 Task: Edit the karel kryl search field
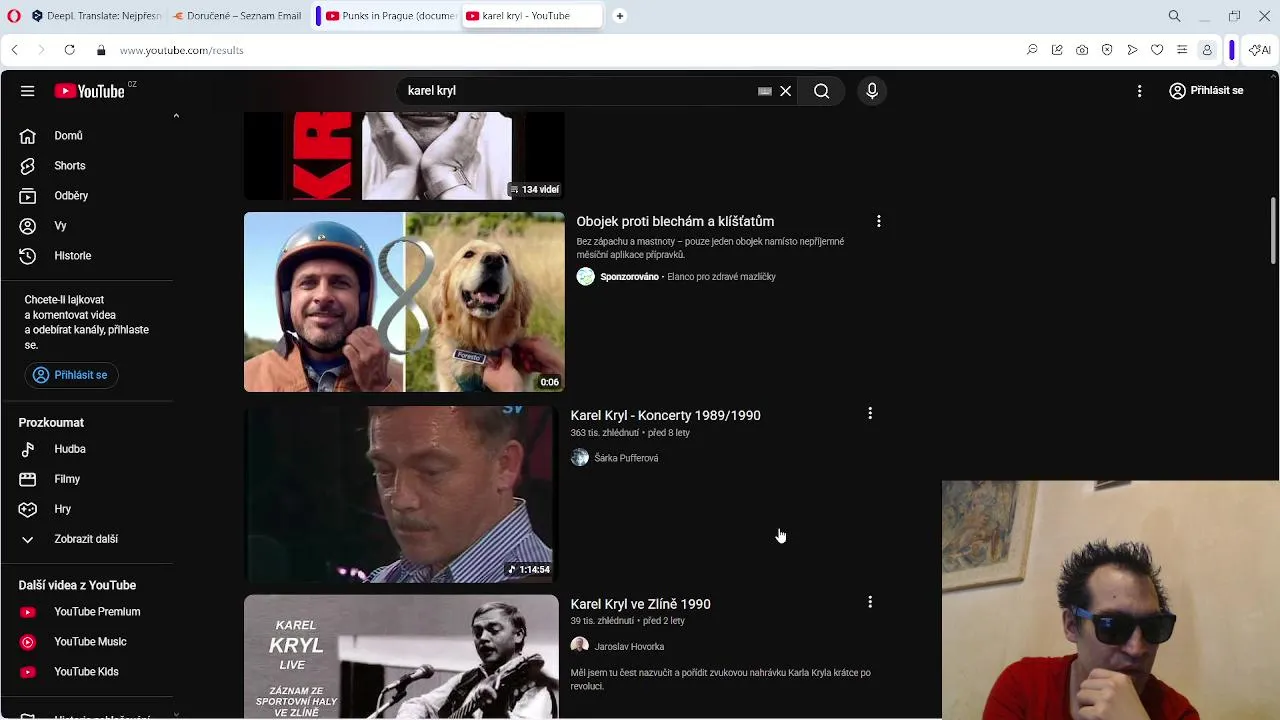[x=578, y=91]
